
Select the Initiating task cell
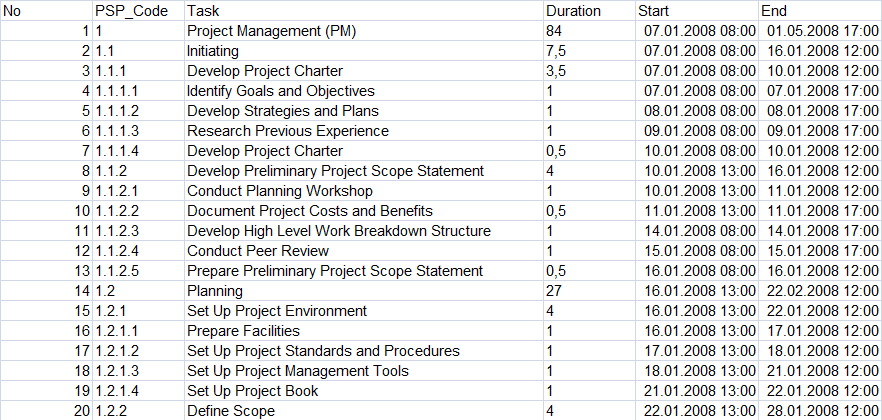[x=364, y=51]
